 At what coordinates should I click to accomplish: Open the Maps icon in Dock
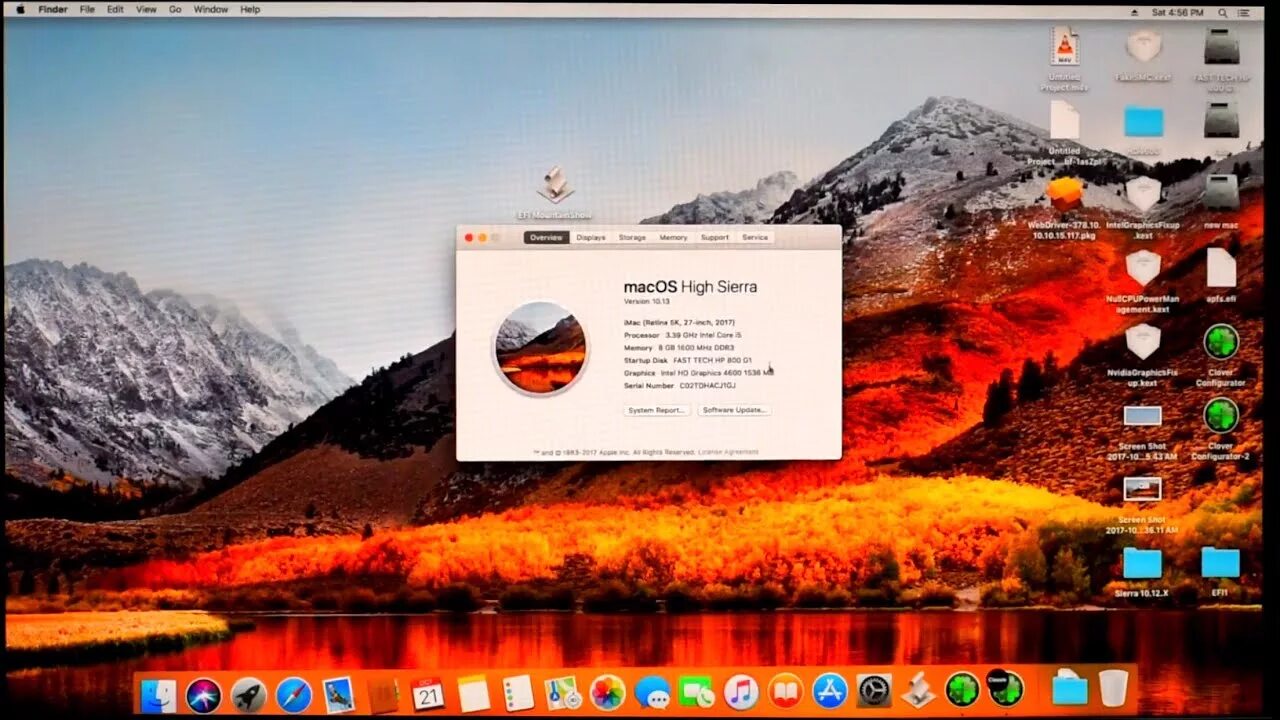pyautogui.click(x=562, y=693)
